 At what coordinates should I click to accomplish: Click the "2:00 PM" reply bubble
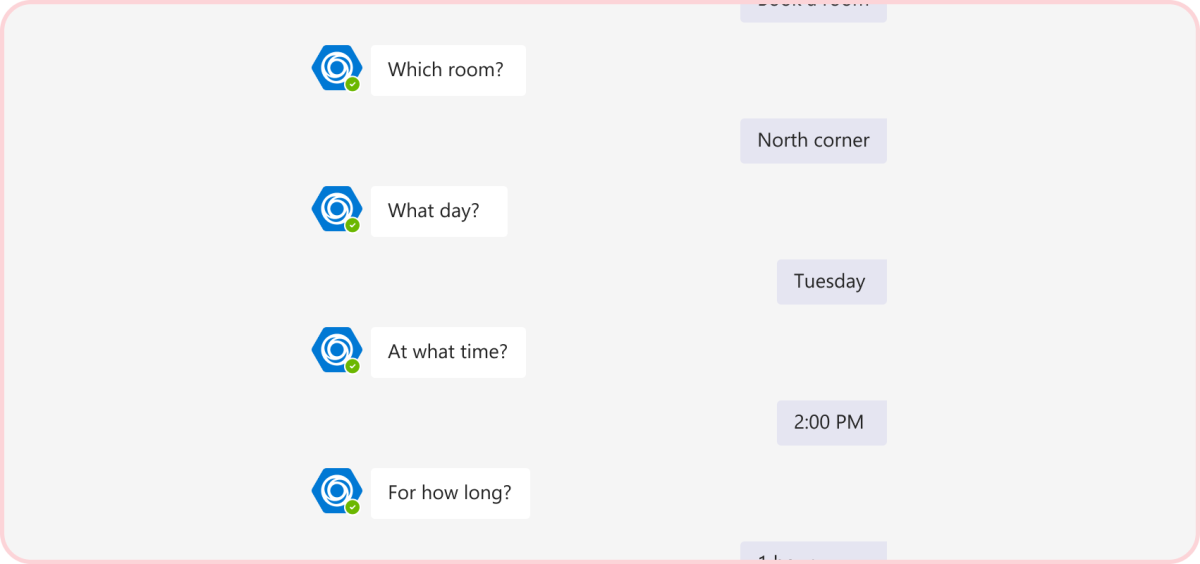coord(831,423)
